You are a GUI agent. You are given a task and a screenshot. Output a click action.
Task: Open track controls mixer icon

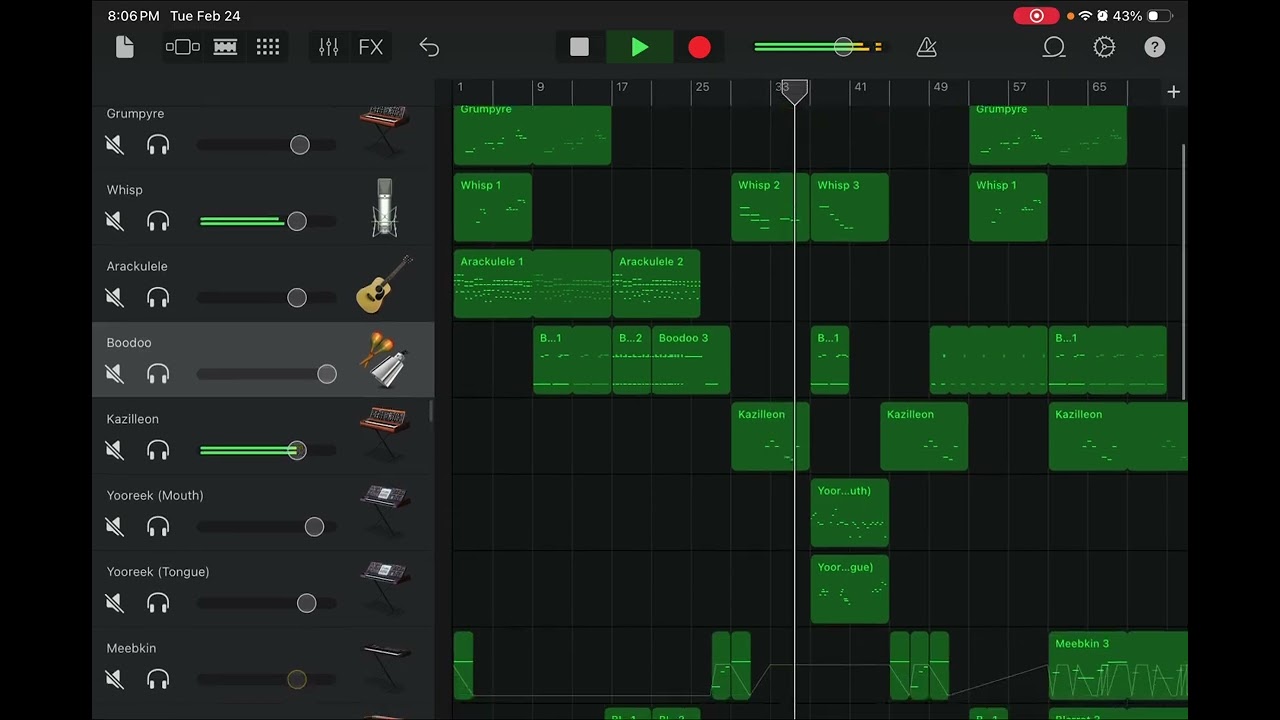click(x=328, y=47)
